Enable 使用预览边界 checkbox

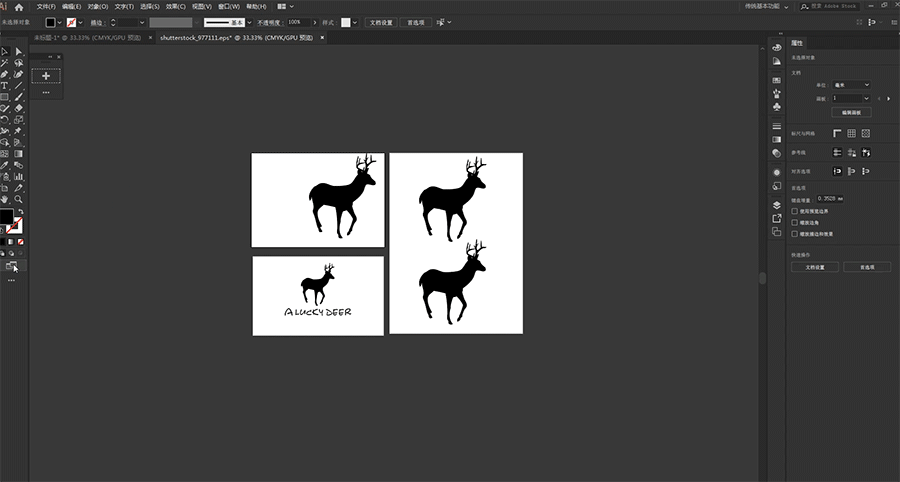pyautogui.click(x=795, y=211)
